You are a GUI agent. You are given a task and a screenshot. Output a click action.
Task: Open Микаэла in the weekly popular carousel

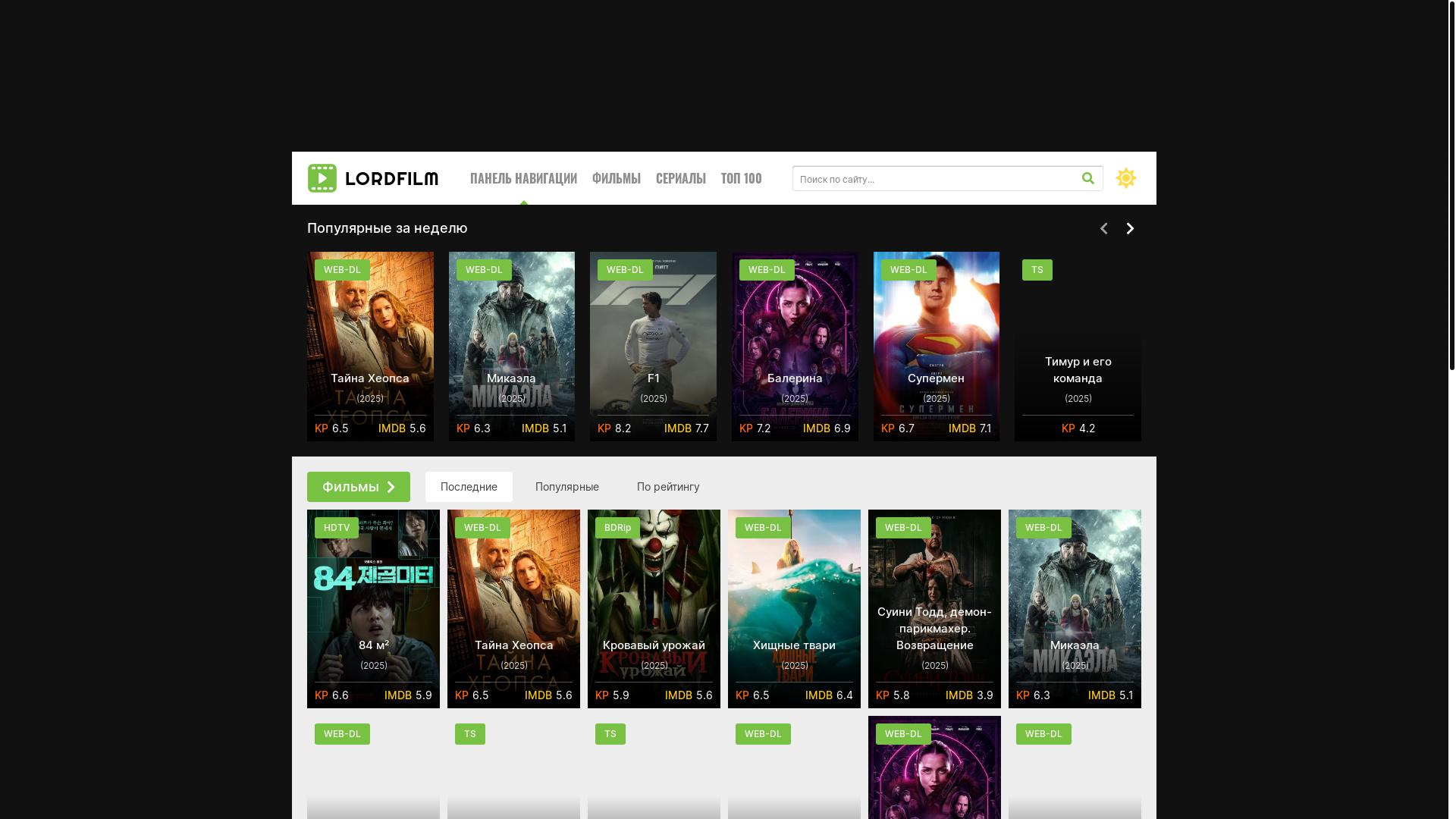click(512, 347)
